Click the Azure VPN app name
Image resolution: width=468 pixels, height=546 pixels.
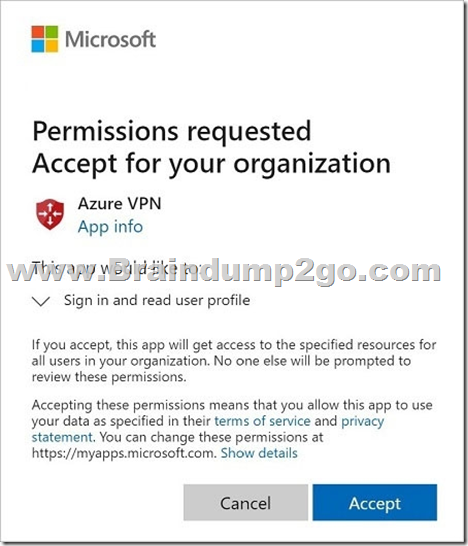point(119,203)
